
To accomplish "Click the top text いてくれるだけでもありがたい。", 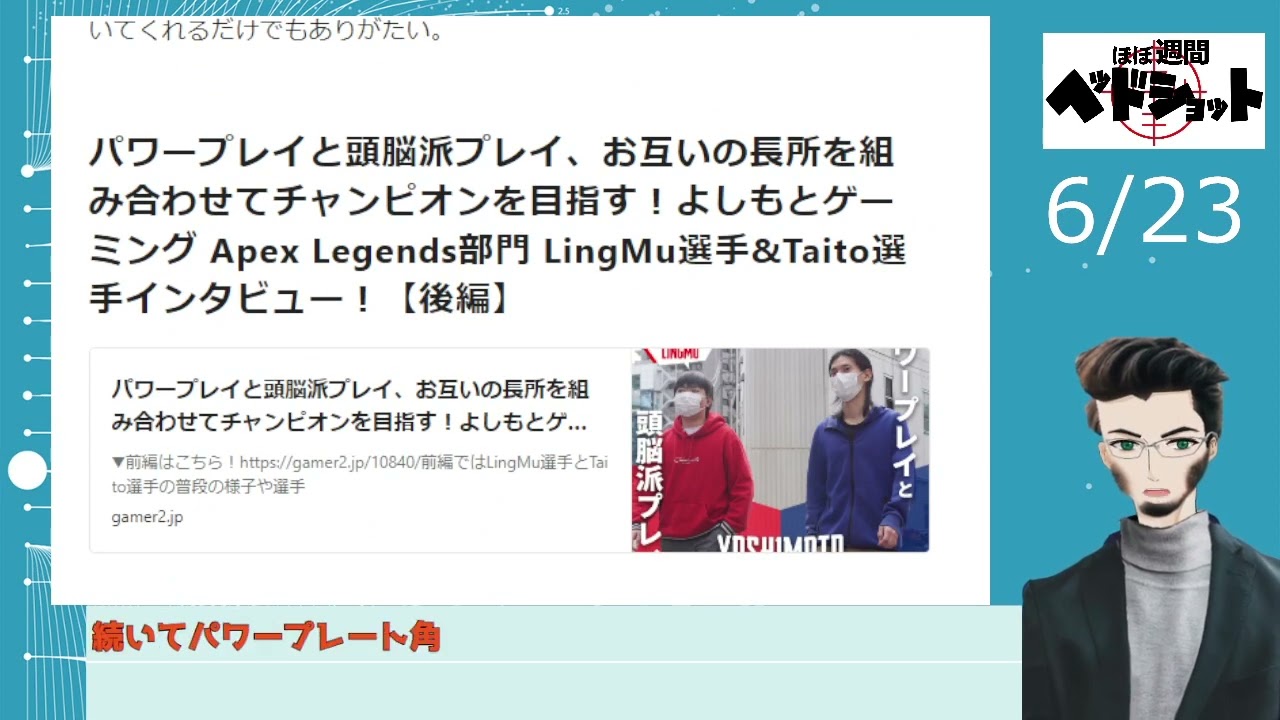I will coord(267,30).
